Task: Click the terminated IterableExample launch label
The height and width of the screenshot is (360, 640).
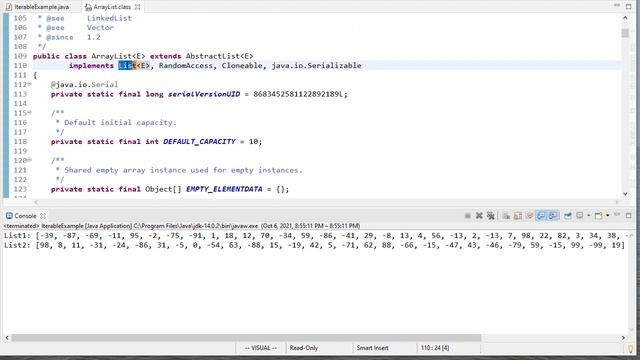Action: [182, 226]
